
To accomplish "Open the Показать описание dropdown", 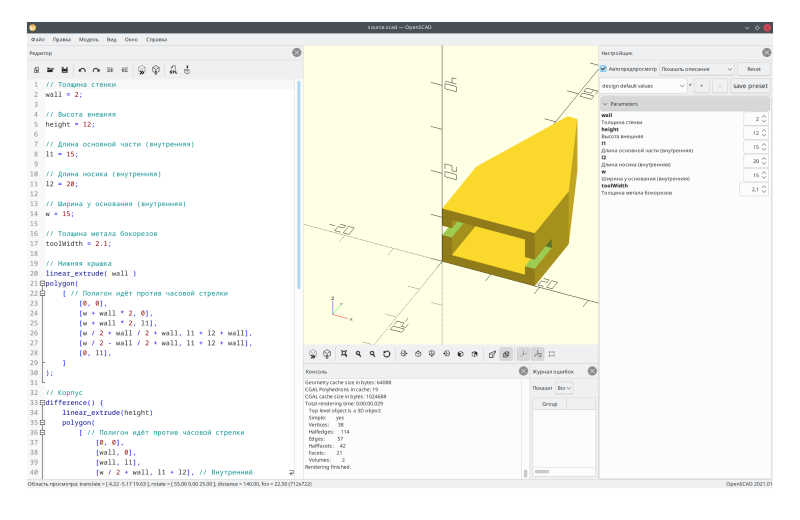I will click(x=696, y=69).
